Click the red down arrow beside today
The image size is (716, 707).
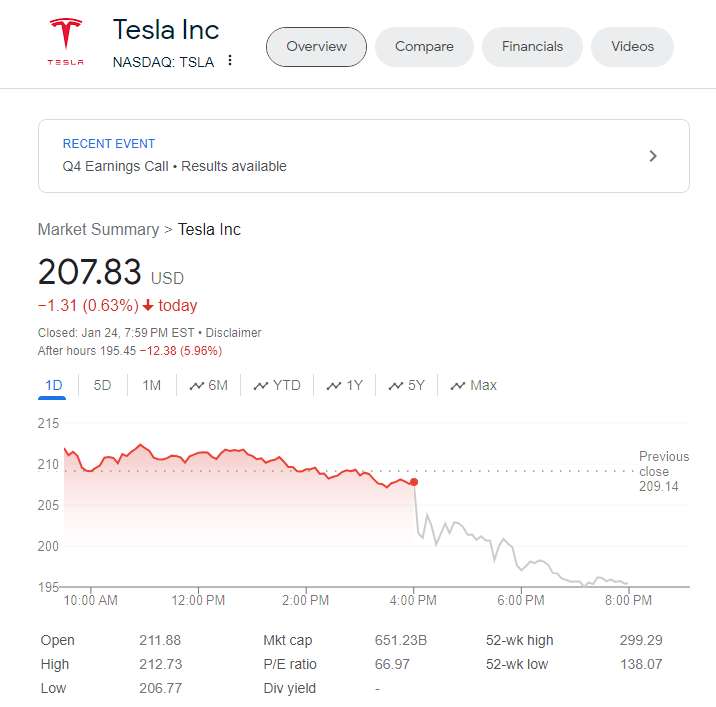(x=147, y=306)
